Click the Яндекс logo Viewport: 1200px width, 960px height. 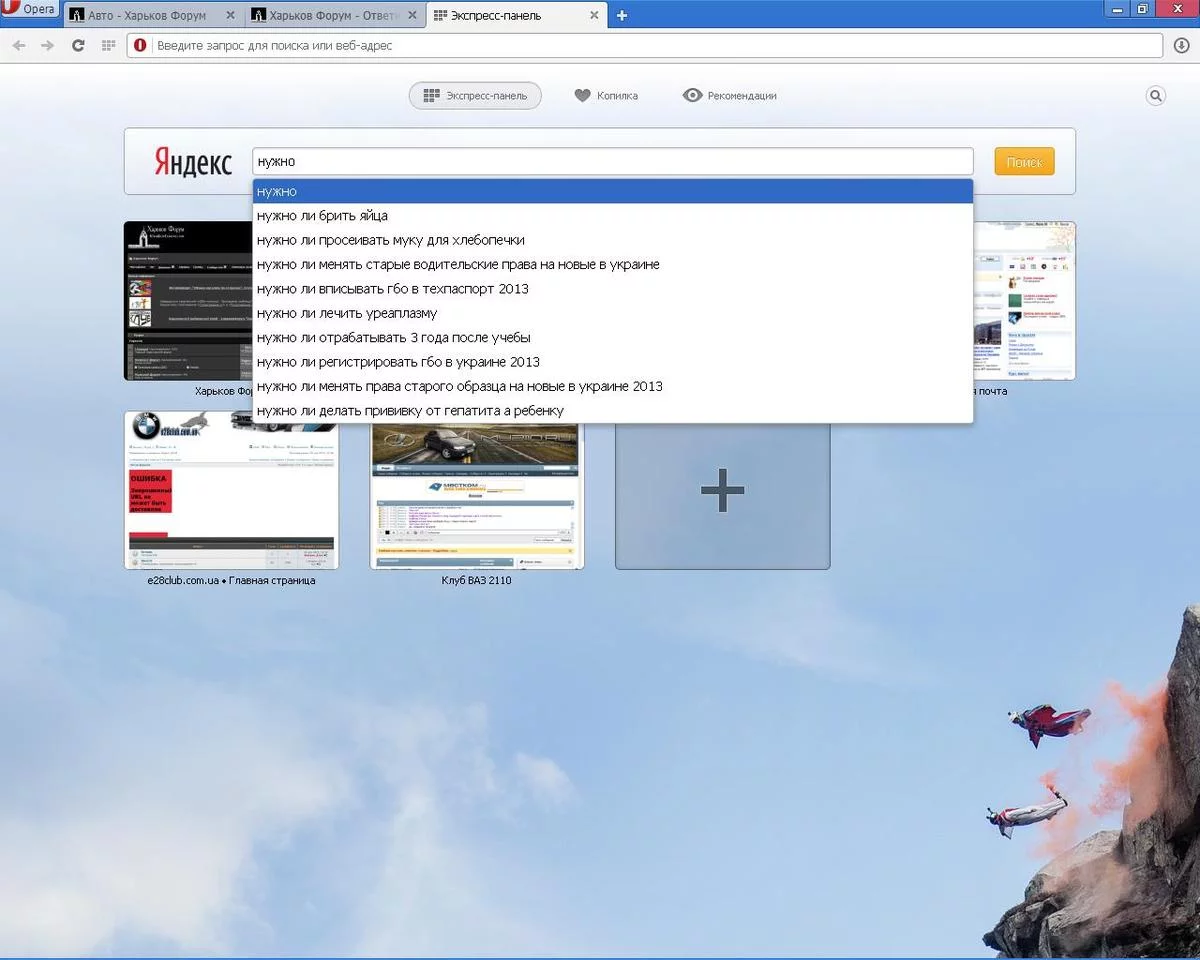[193, 162]
